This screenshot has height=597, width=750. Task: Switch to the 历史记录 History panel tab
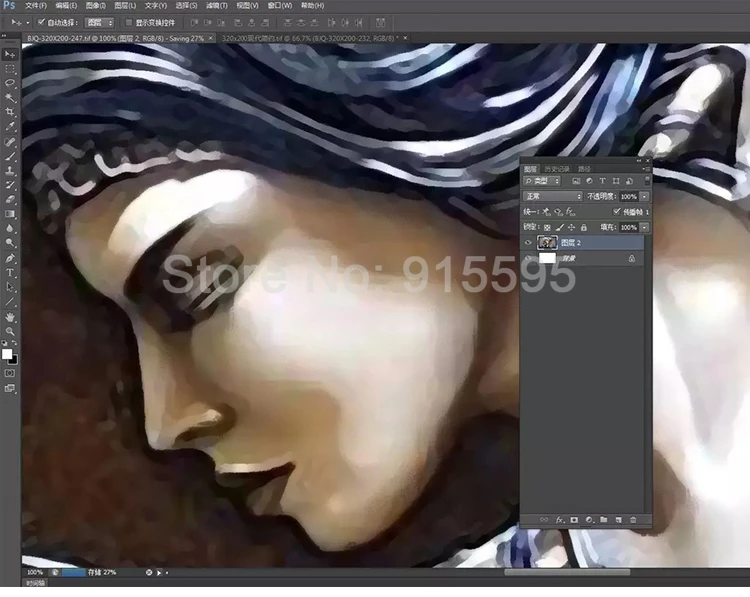click(557, 169)
